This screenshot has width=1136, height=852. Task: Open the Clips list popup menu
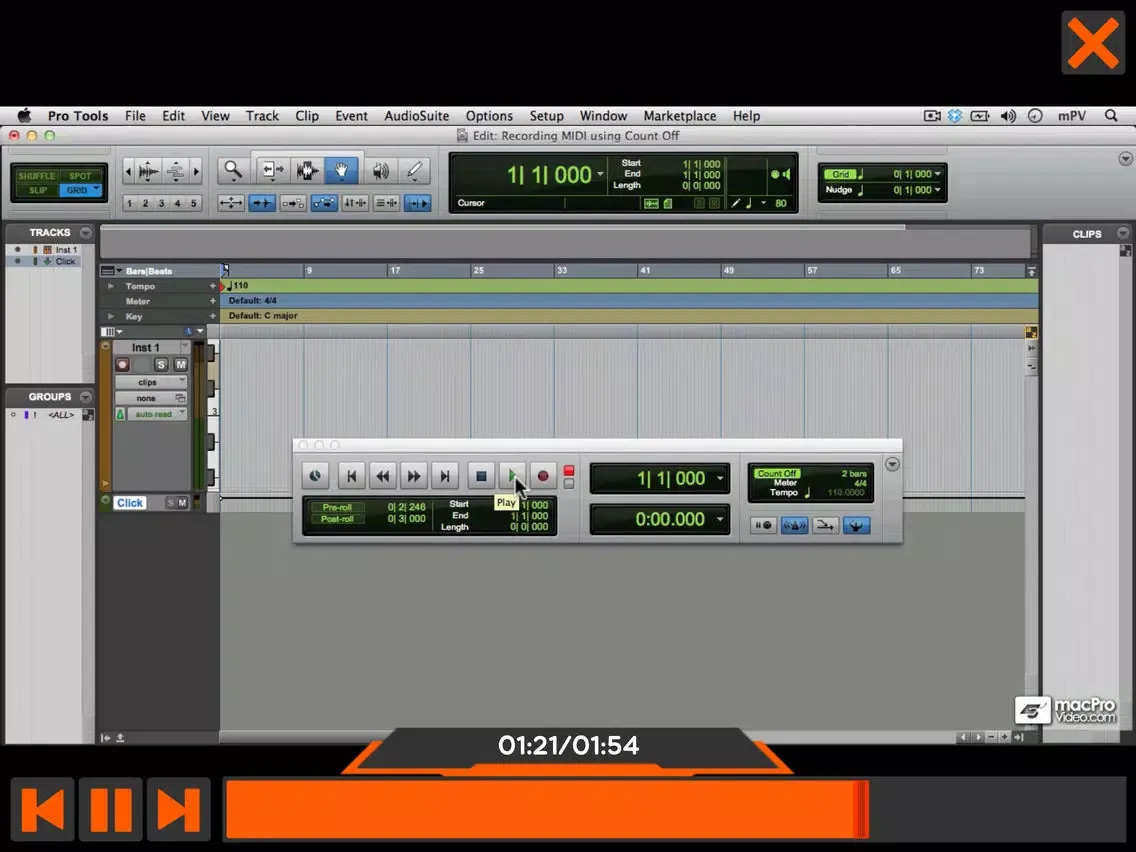point(1123,233)
